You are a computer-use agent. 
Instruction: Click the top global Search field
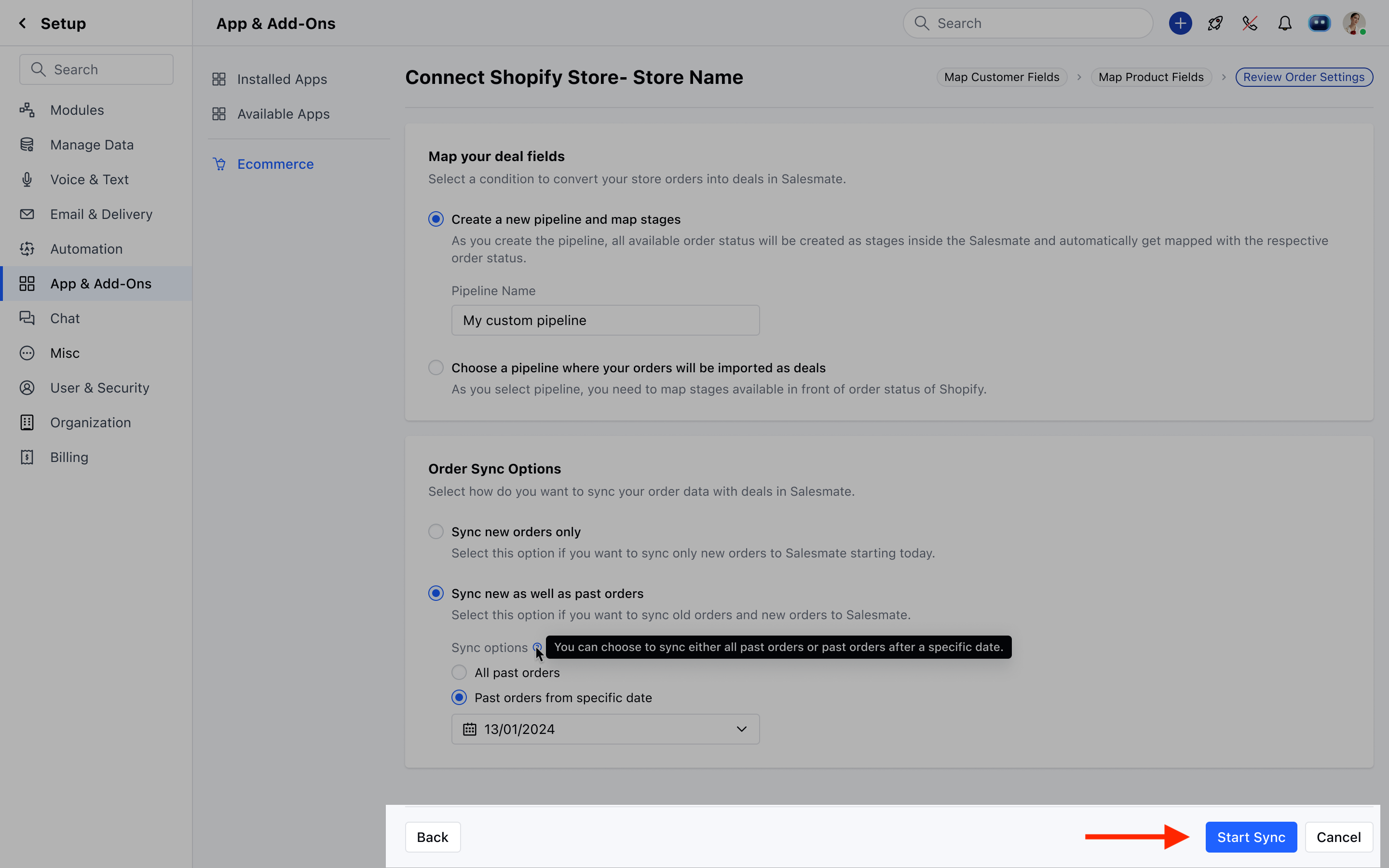(x=1027, y=23)
